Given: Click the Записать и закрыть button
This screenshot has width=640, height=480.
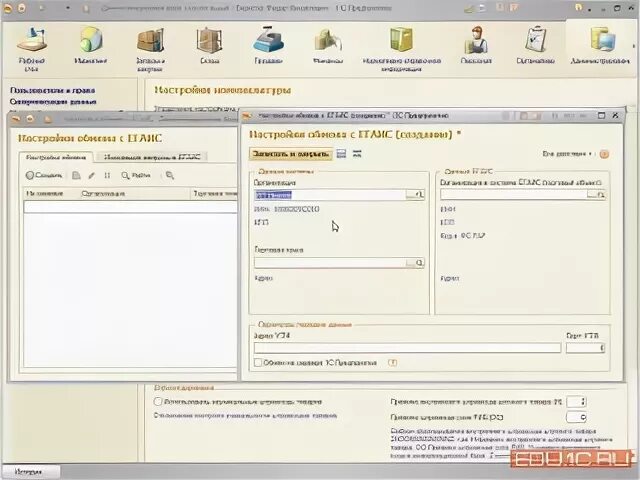Looking at the screenshot, I should [x=291, y=154].
